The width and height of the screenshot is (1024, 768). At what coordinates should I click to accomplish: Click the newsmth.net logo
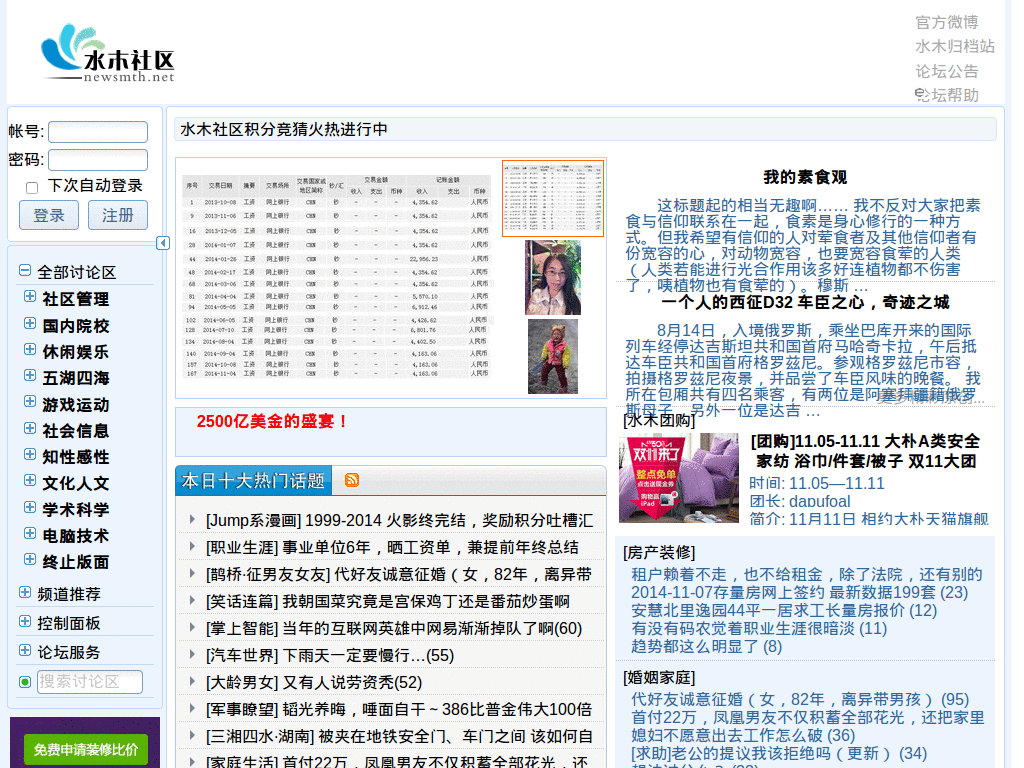108,53
